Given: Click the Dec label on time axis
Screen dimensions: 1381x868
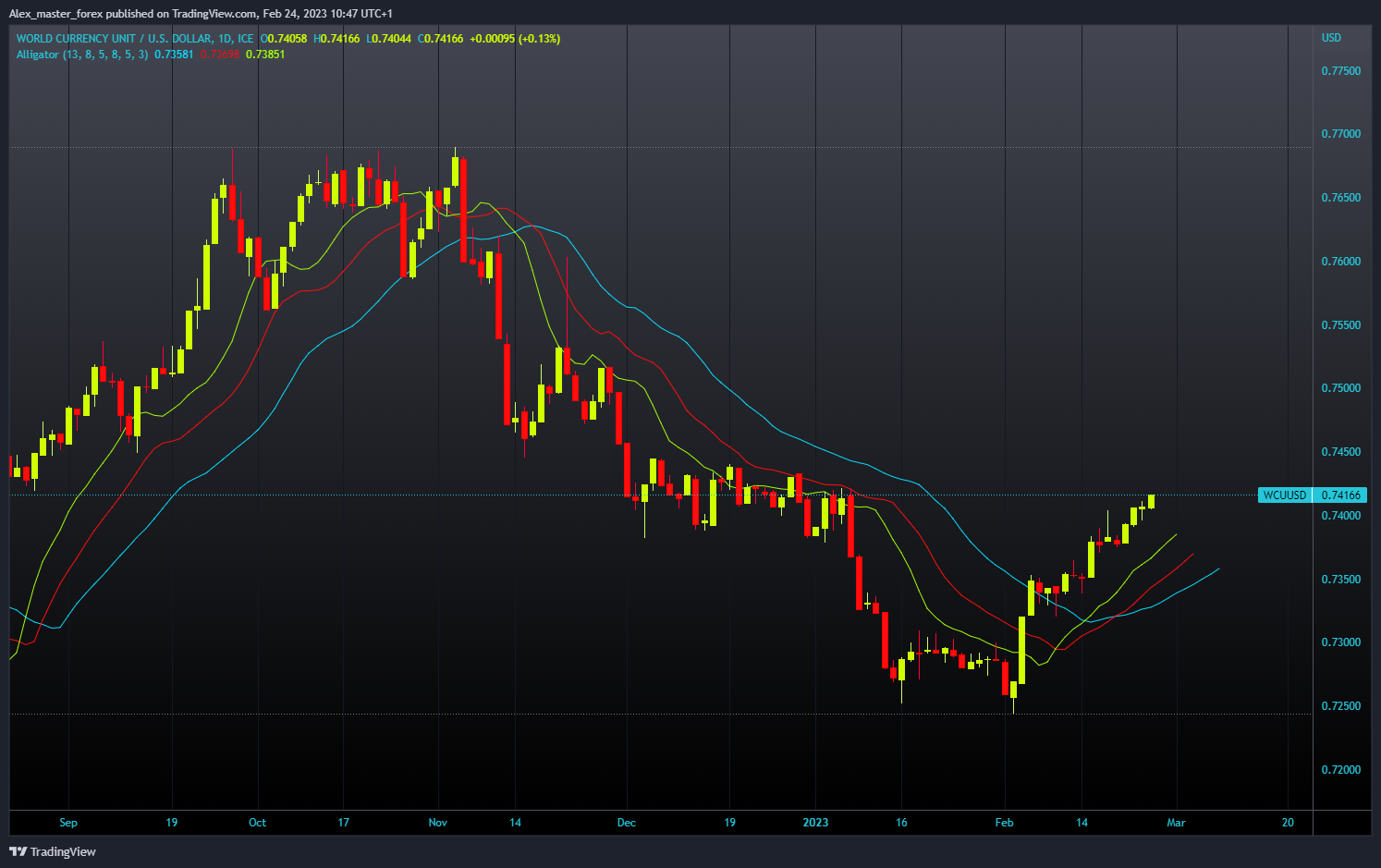Looking at the screenshot, I should pyautogui.click(x=627, y=823).
